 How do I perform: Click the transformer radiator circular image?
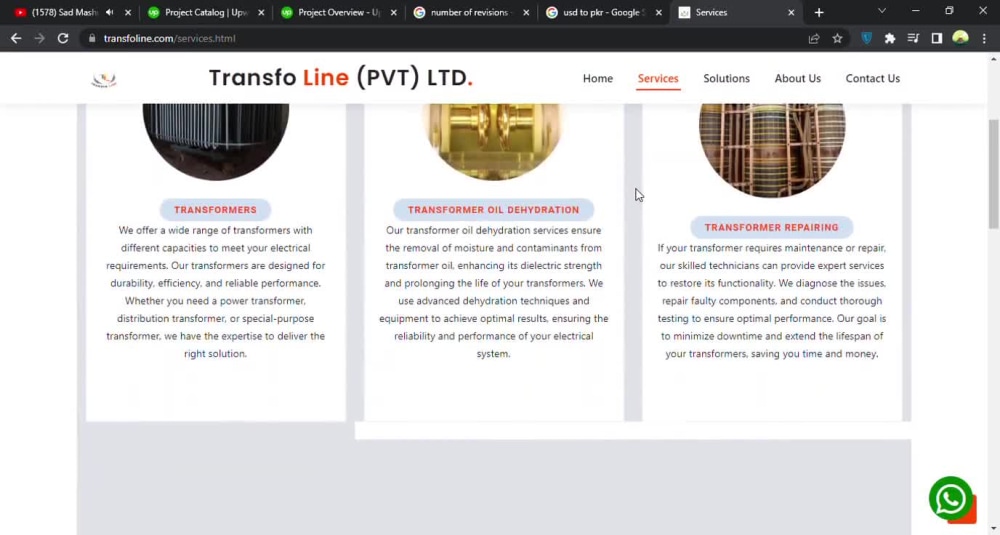216,142
